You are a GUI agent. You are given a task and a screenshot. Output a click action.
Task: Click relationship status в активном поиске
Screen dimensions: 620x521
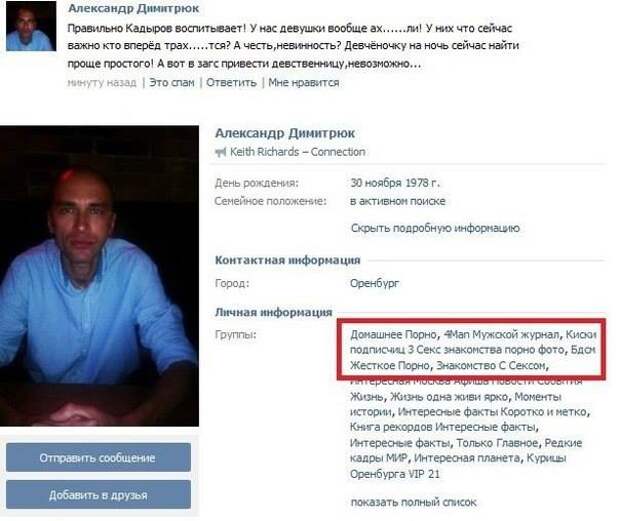398,201
